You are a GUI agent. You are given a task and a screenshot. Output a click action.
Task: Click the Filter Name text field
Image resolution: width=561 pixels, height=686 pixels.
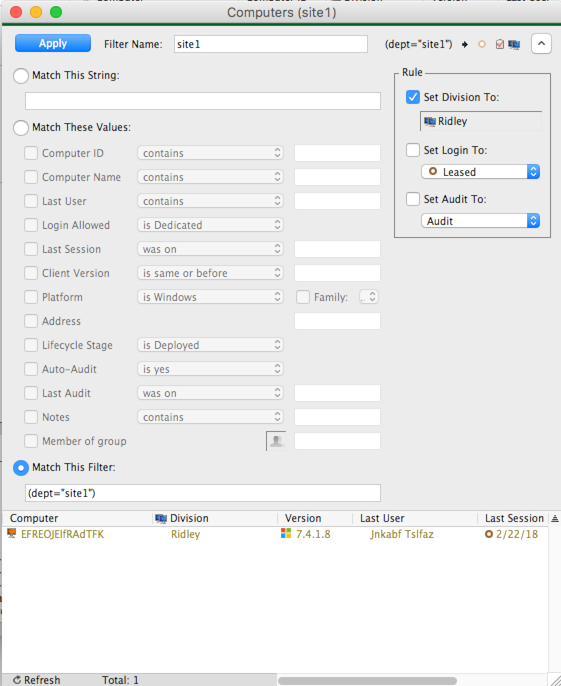270,44
